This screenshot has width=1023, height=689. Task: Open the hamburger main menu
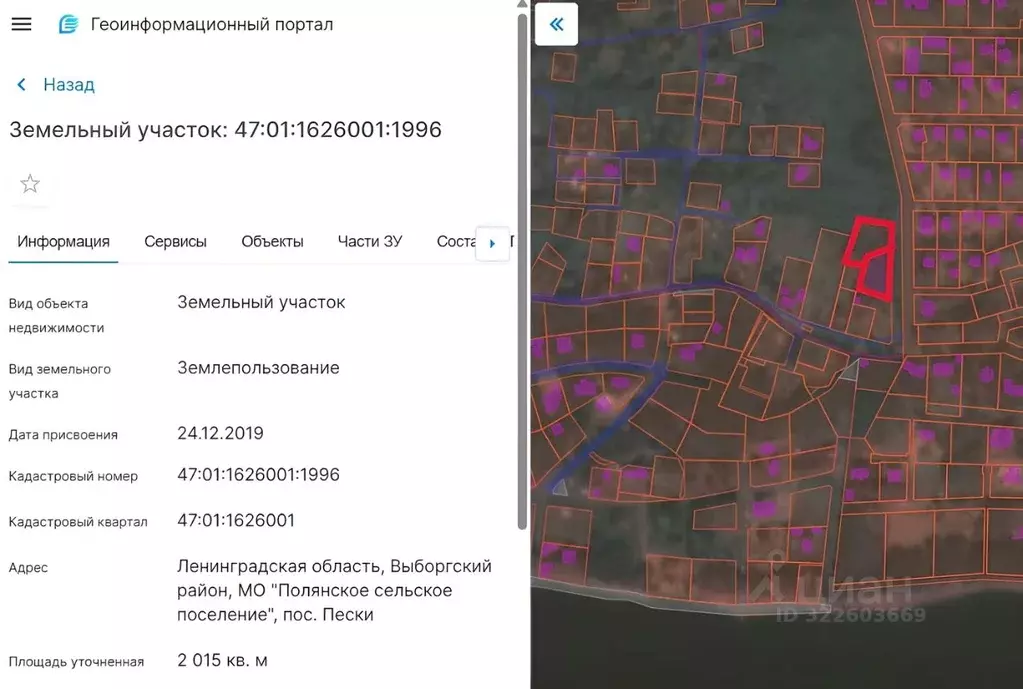[21, 24]
